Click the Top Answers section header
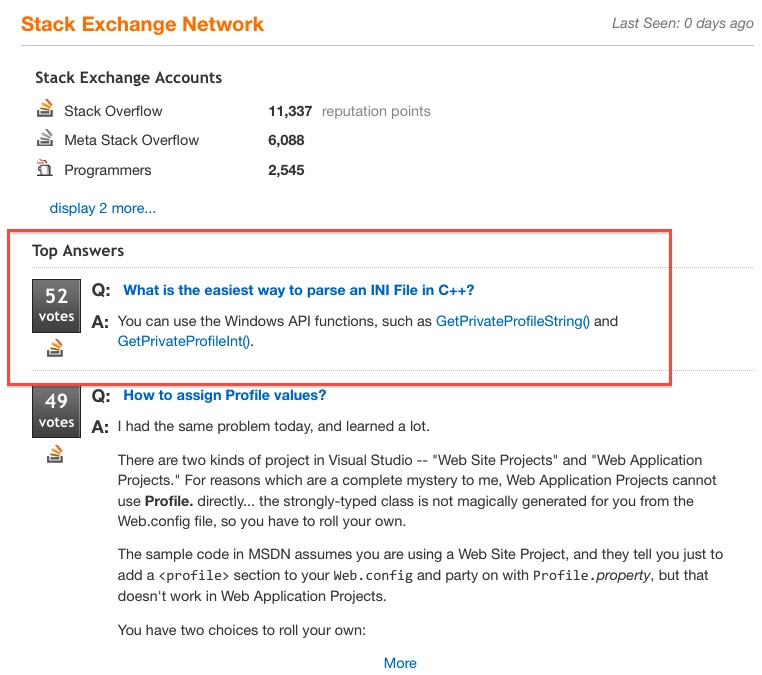This screenshot has height=675, width=762. pyautogui.click(x=78, y=251)
